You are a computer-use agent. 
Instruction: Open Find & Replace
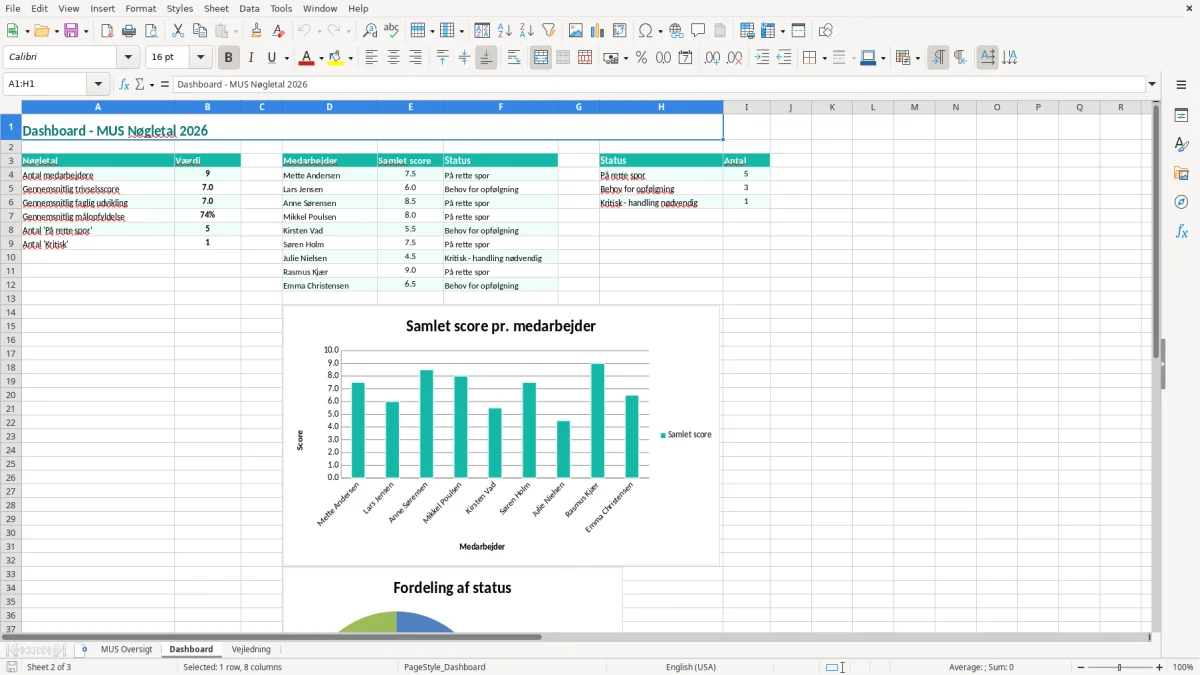tap(370, 31)
